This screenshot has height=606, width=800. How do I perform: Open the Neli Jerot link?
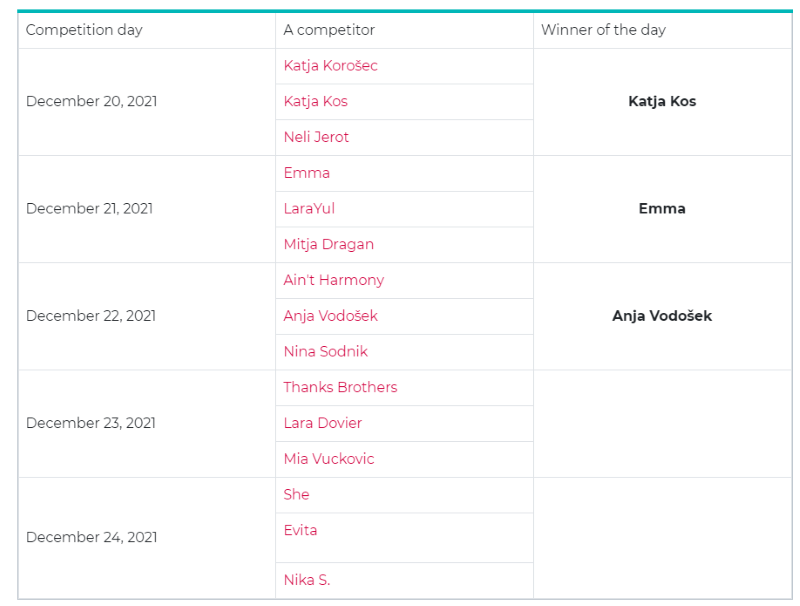(x=316, y=137)
